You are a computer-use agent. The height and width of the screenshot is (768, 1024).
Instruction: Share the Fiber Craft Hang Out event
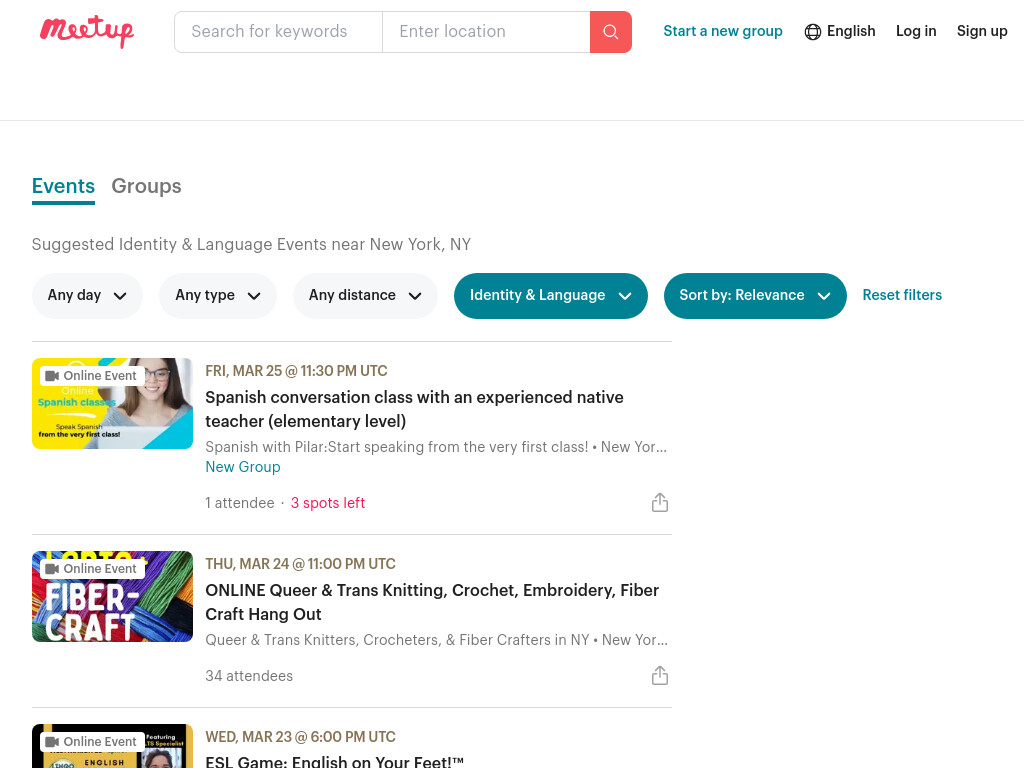coord(660,676)
